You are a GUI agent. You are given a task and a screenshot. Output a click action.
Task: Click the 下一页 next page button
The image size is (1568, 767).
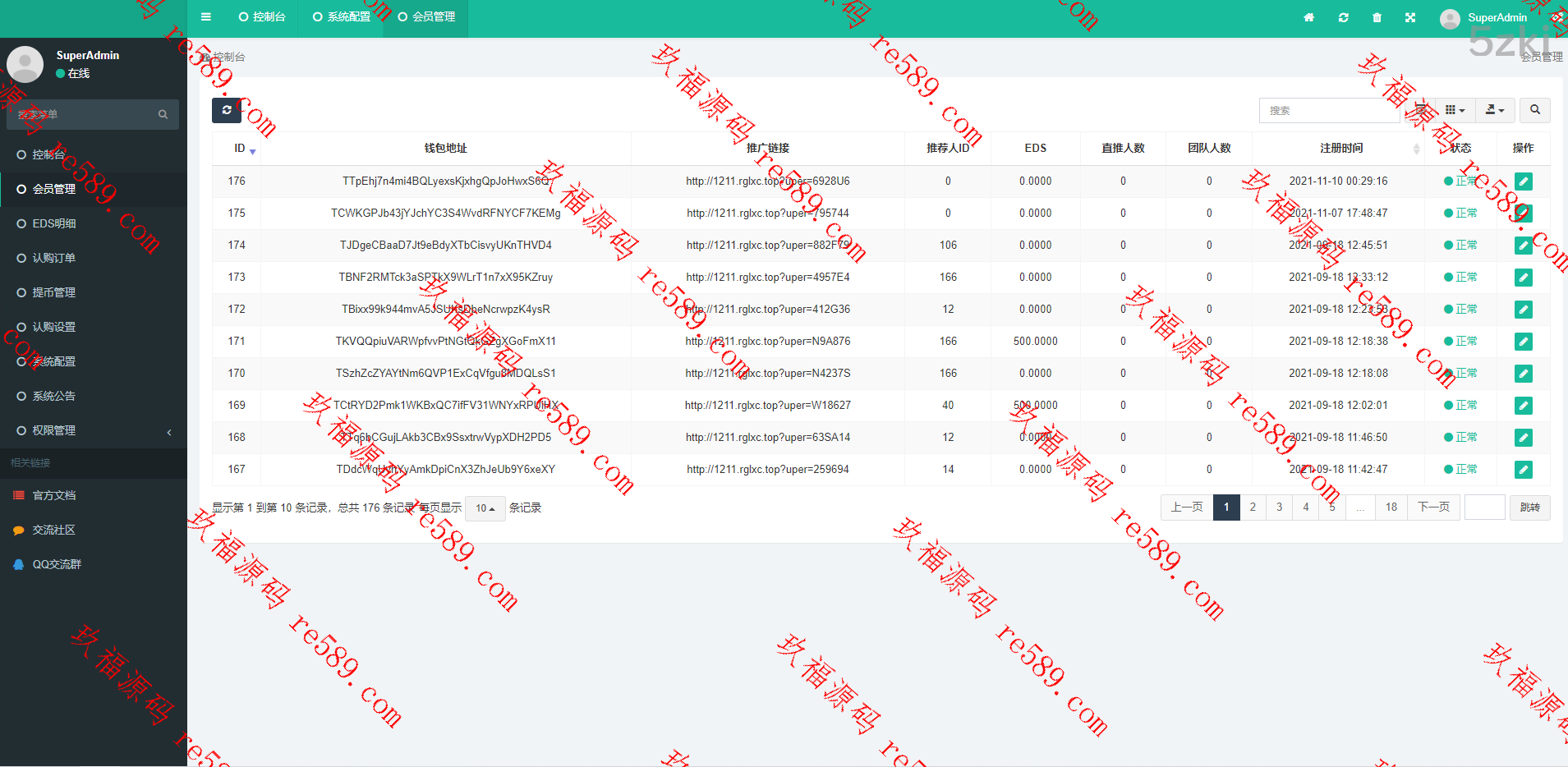[x=1433, y=508]
